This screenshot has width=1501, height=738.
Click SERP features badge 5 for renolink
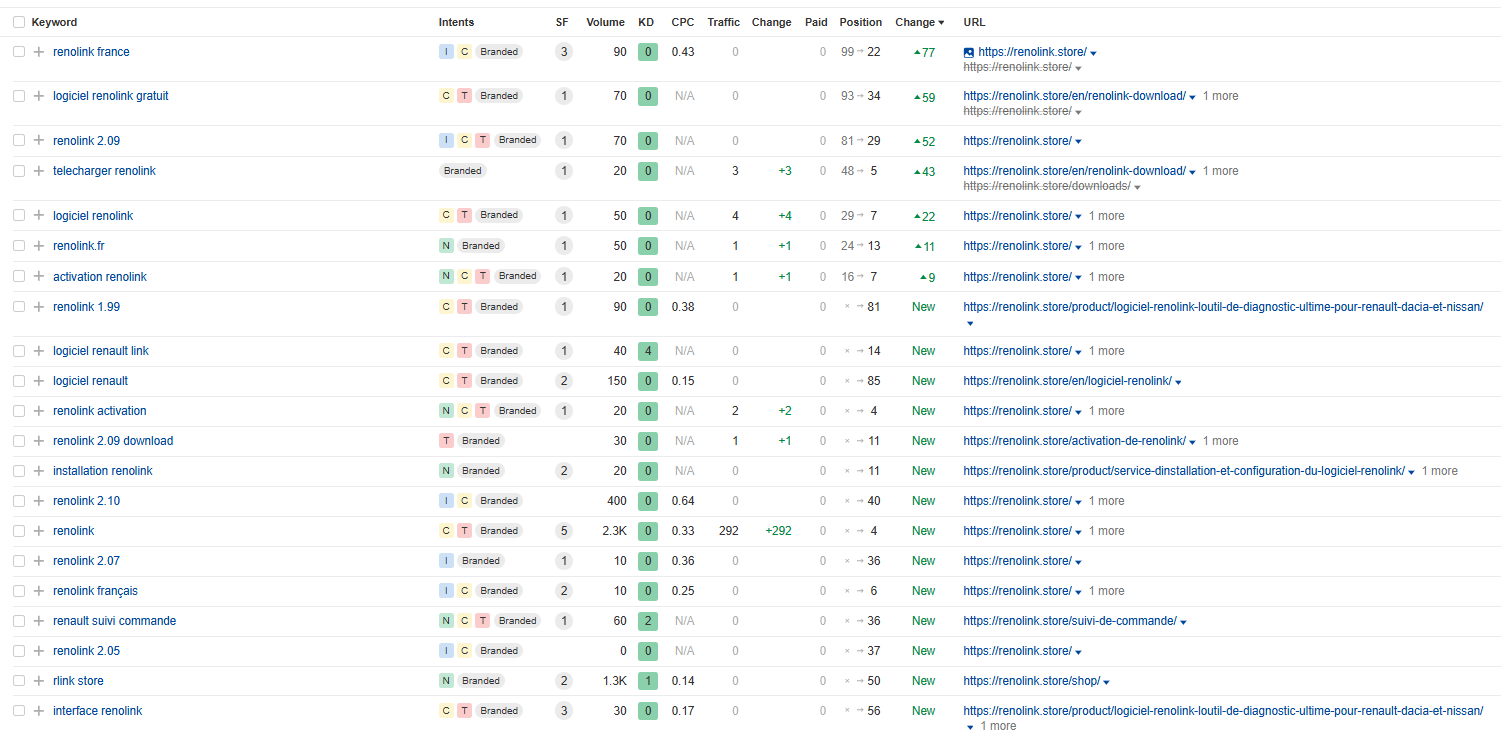point(564,531)
